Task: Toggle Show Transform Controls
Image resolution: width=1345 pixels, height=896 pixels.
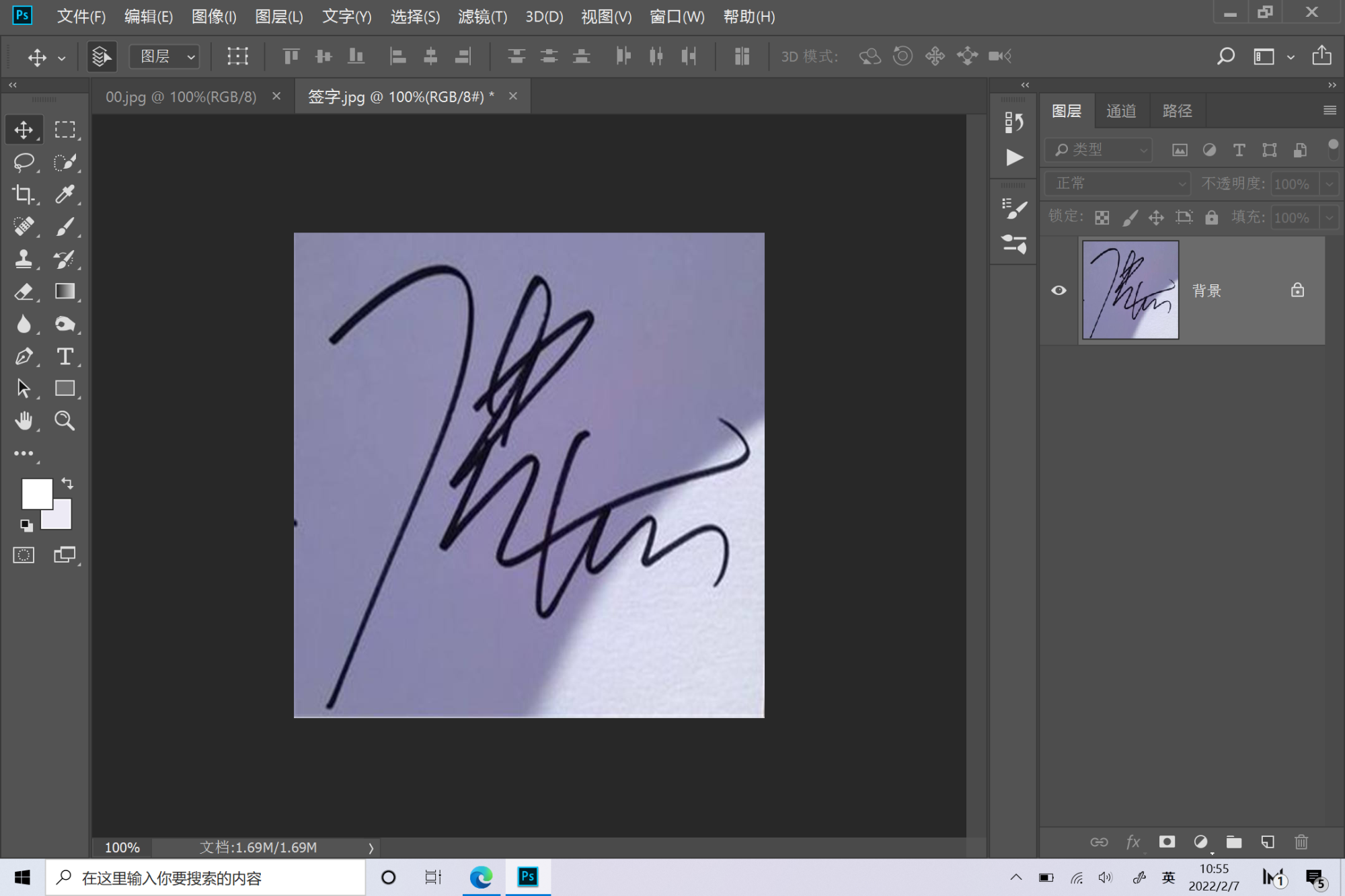Action: coord(237,56)
